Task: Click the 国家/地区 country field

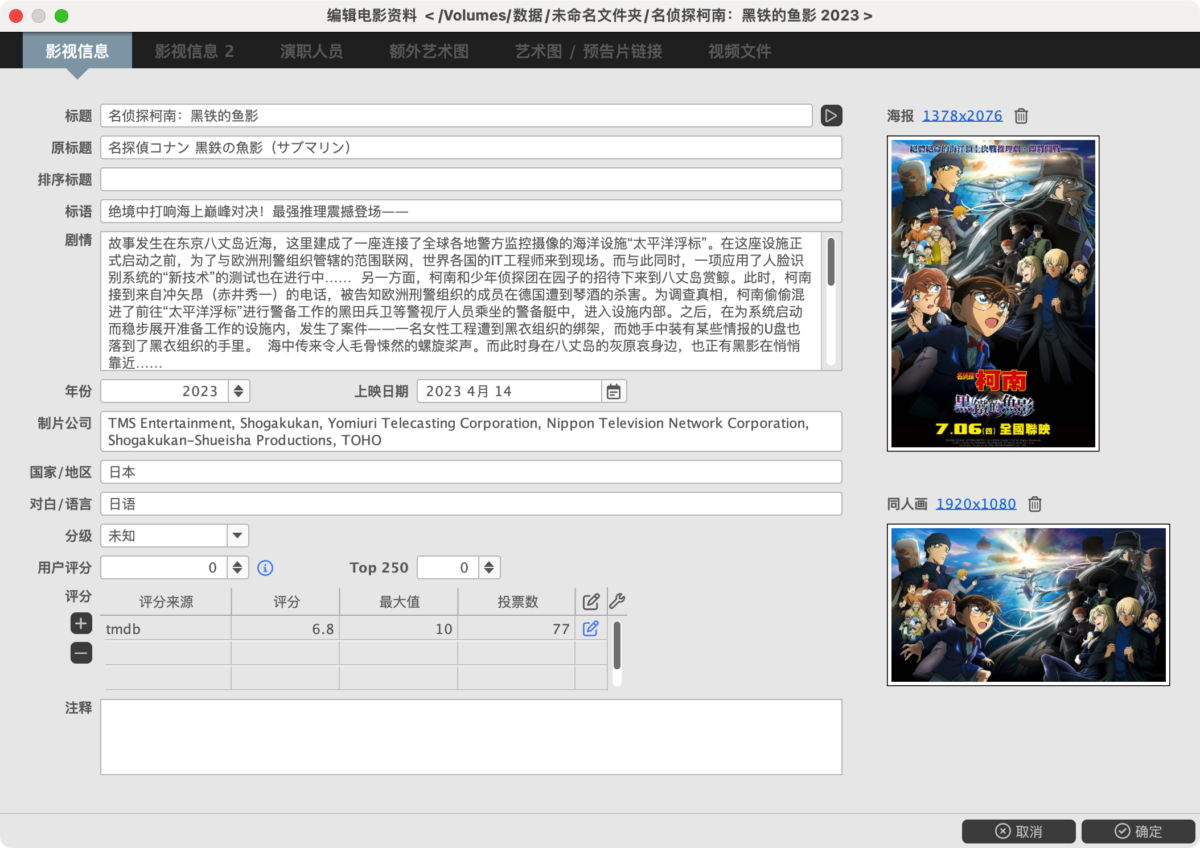Action: [471, 472]
